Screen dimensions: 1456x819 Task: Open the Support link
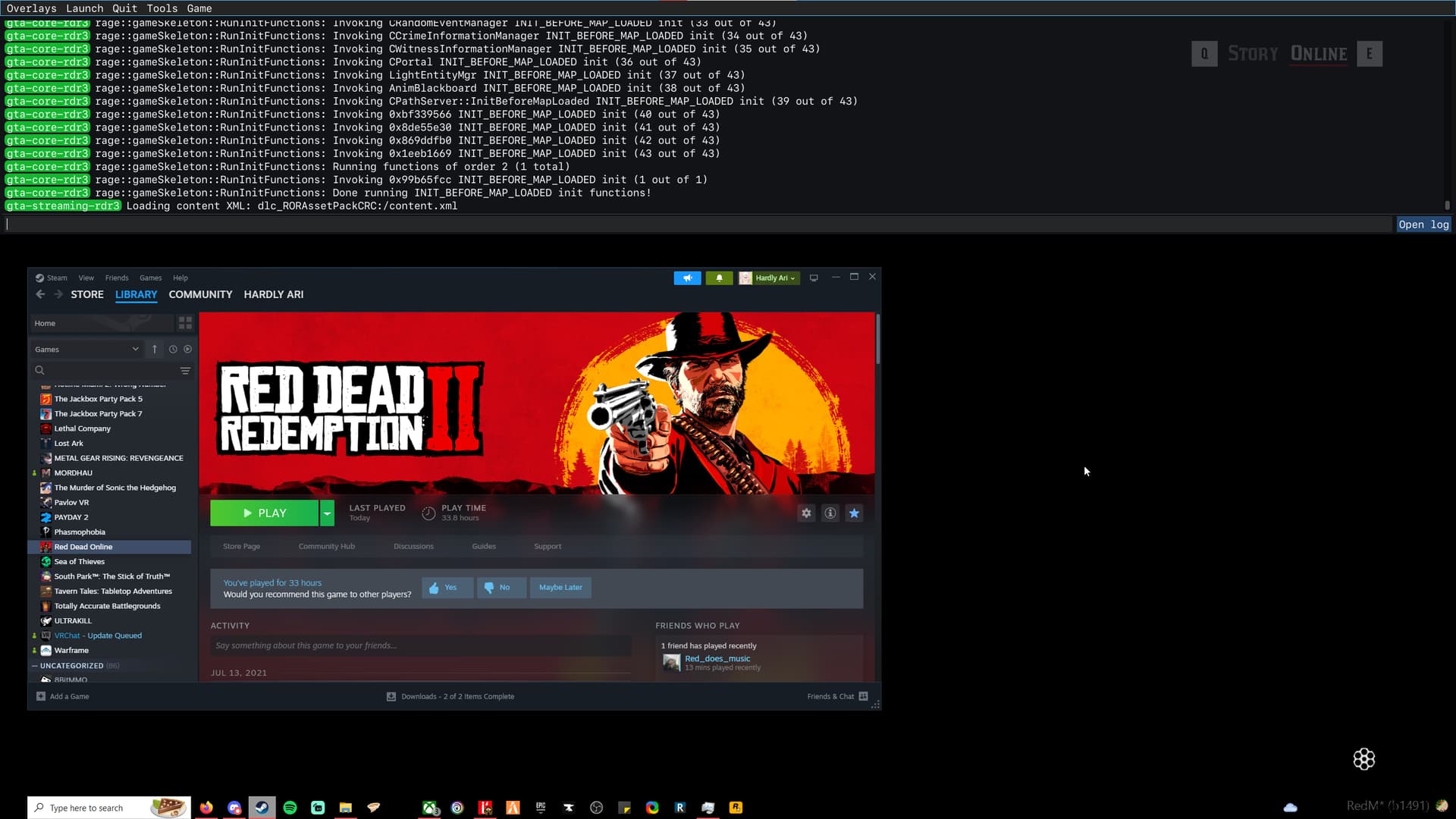click(548, 546)
